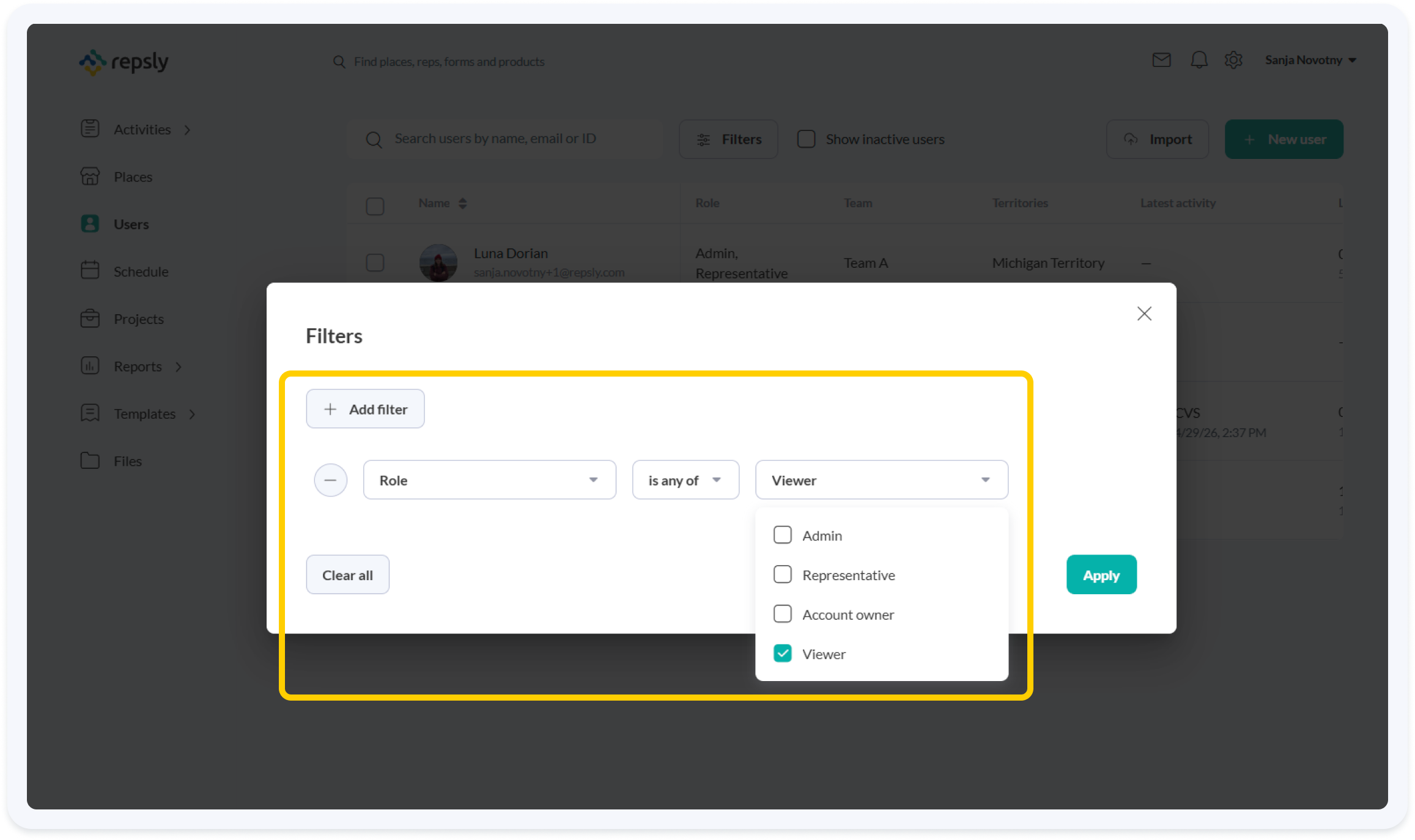The image size is (1415, 840).
Task: Go to Schedule in sidebar
Action: pos(141,271)
